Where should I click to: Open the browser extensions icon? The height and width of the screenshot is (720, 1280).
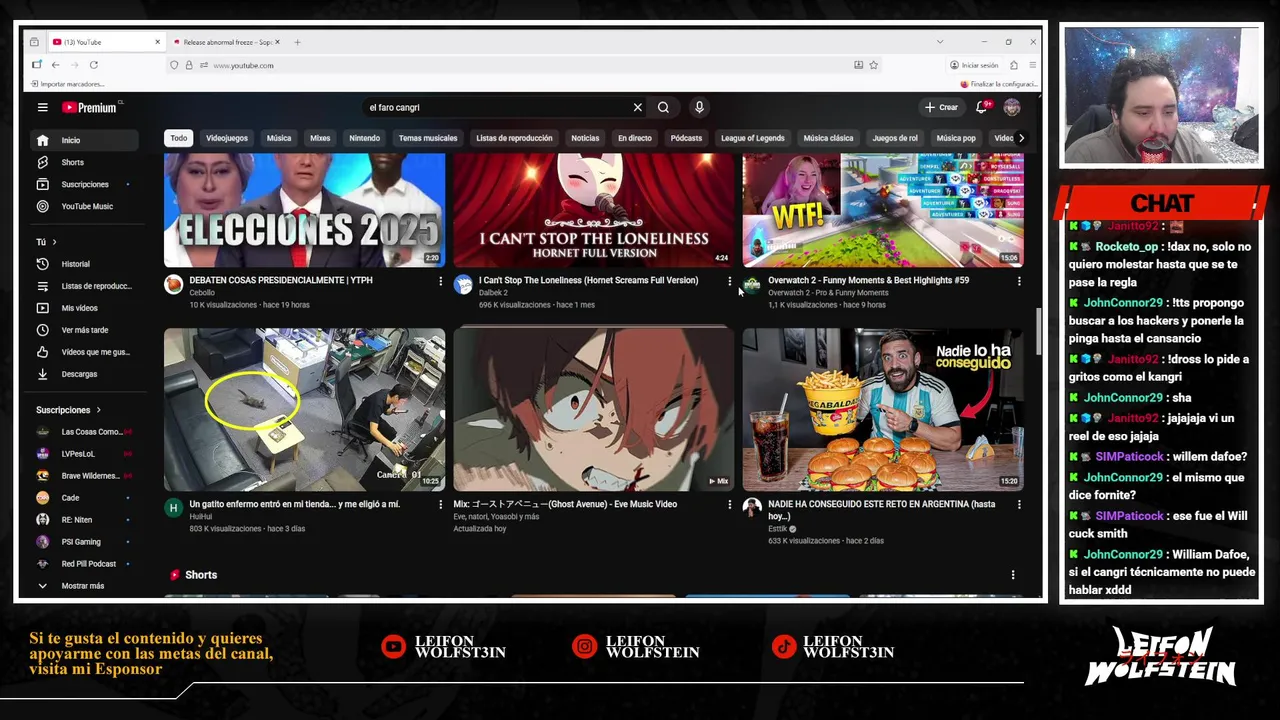(x=1013, y=65)
